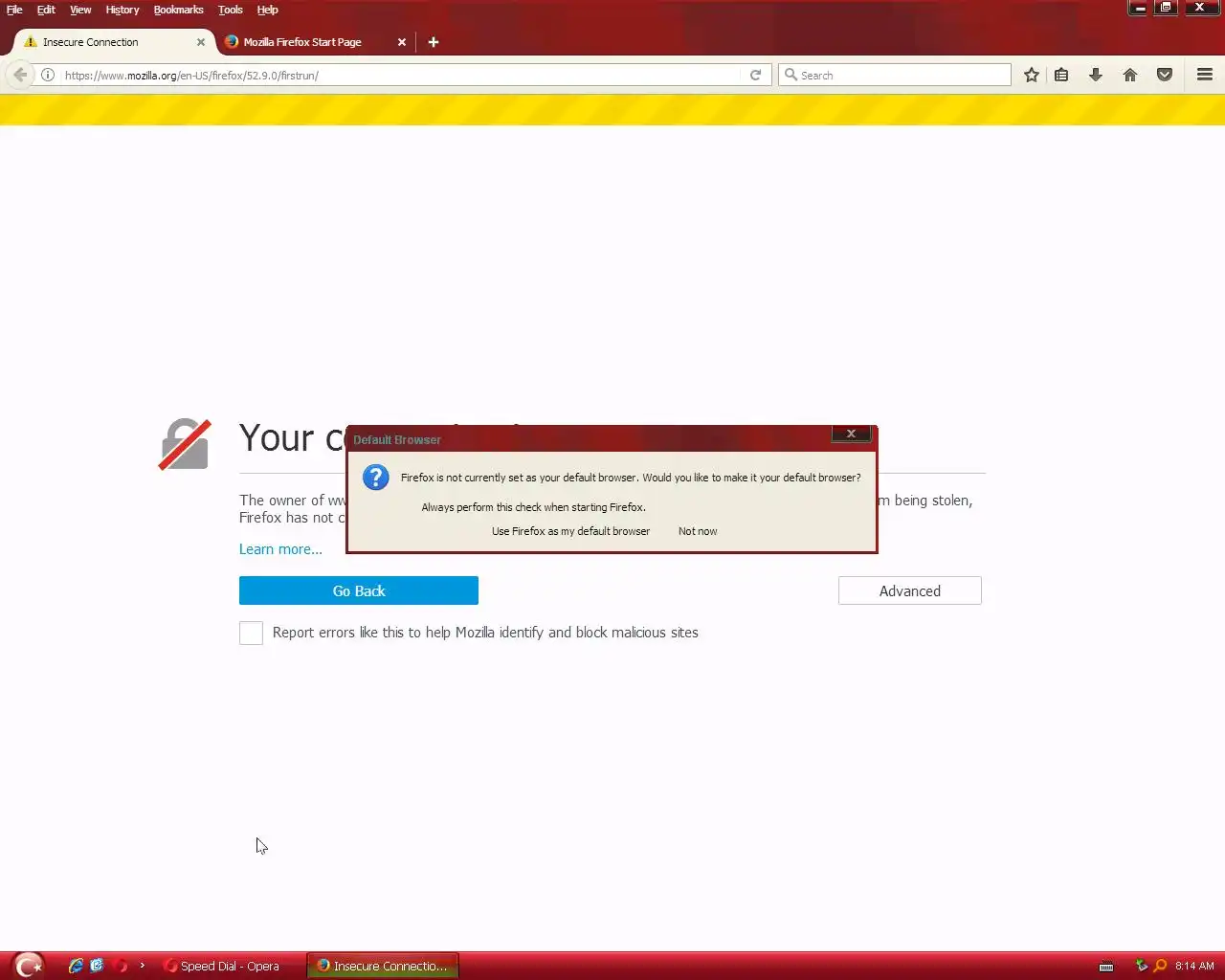Click the search magnifier icon in search box
The image size is (1225, 980).
(791, 75)
